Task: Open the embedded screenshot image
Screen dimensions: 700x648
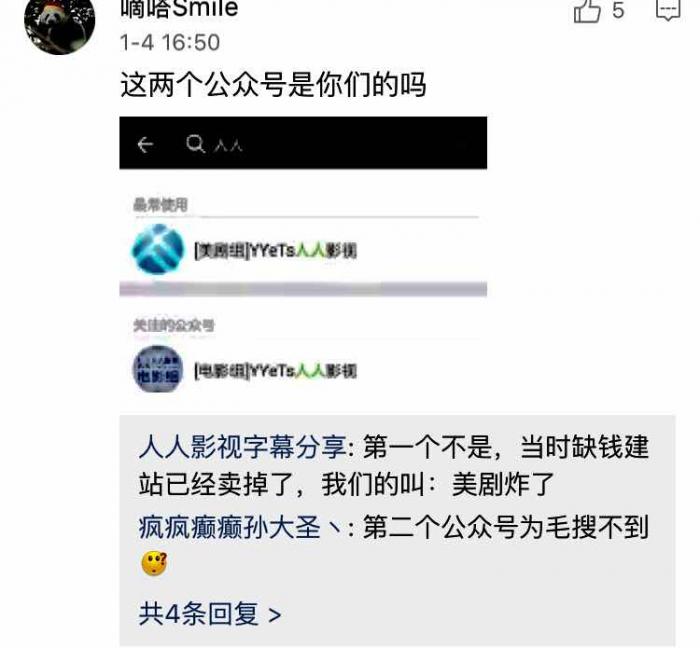Action: (x=303, y=258)
